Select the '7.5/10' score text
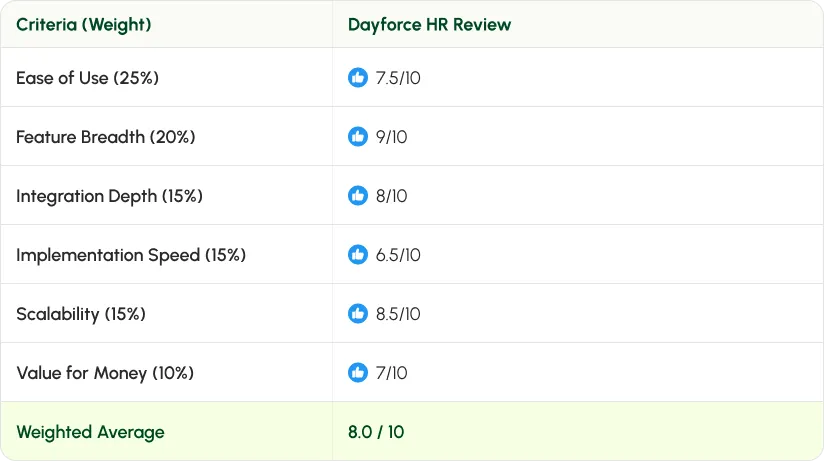The height and width of the screenshot is (461, 824). pyautogui.click(x=398, y=78)
